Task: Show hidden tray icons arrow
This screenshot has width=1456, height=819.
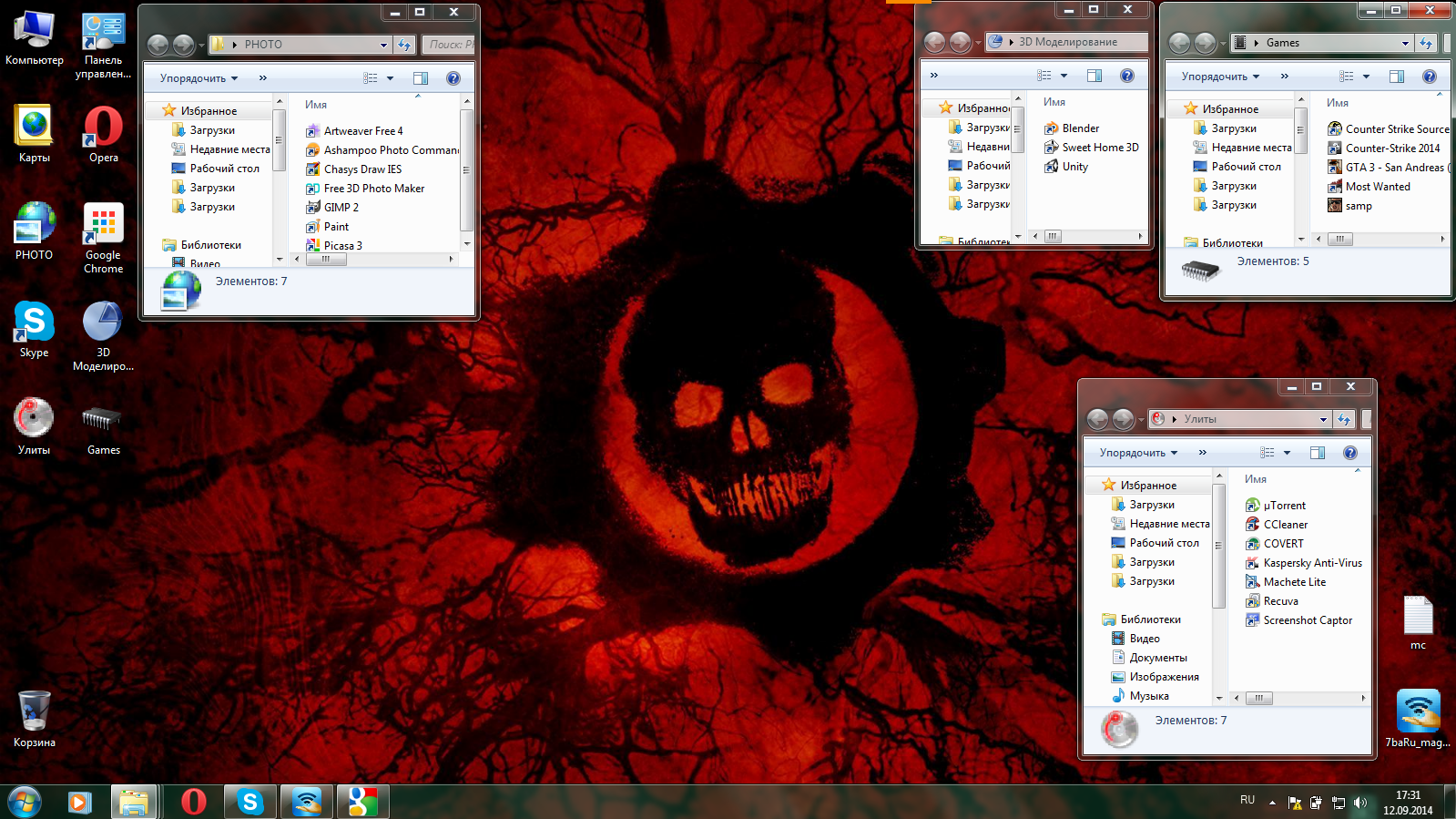Action: click(x=1272, y=803)
